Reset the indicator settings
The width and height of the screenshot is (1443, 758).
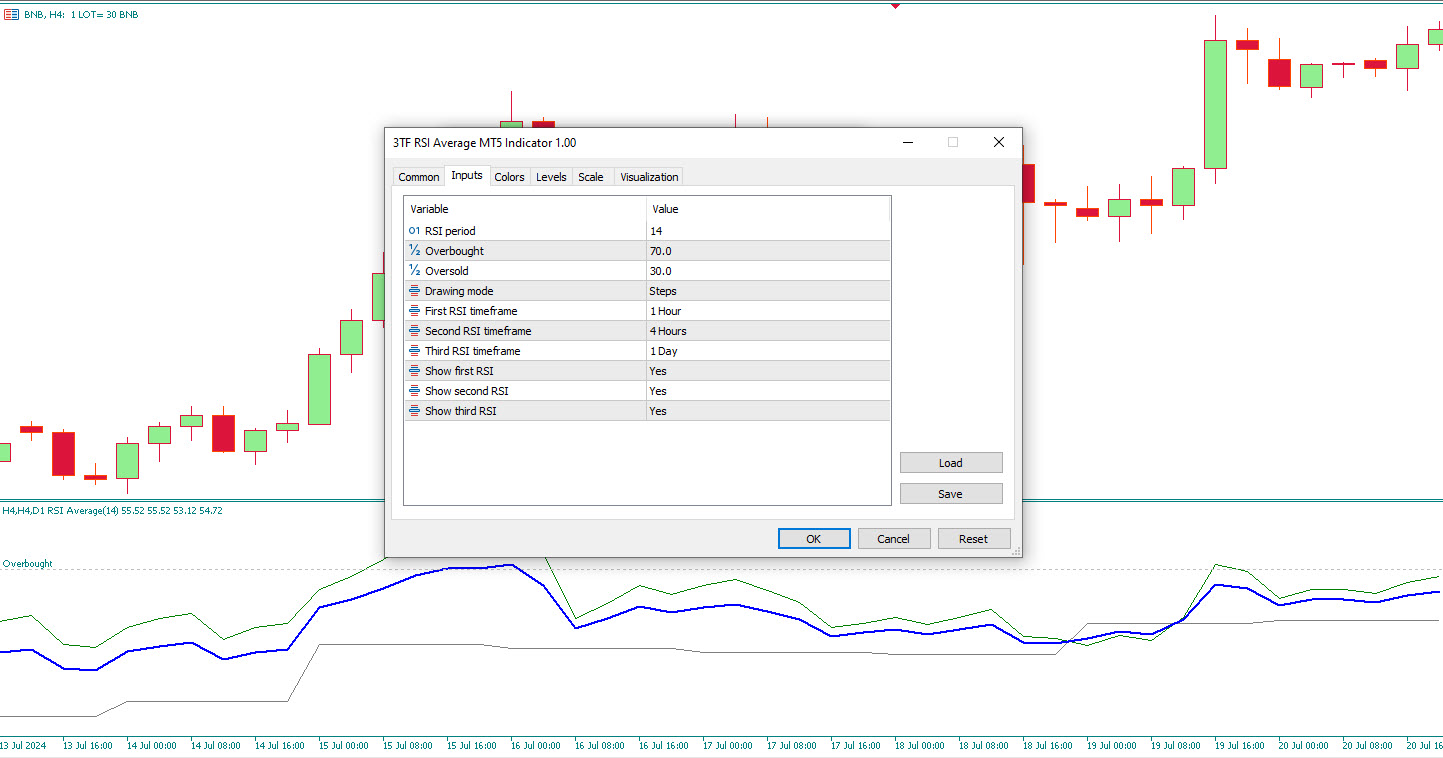pyautogui.click(x=973, y=538)
